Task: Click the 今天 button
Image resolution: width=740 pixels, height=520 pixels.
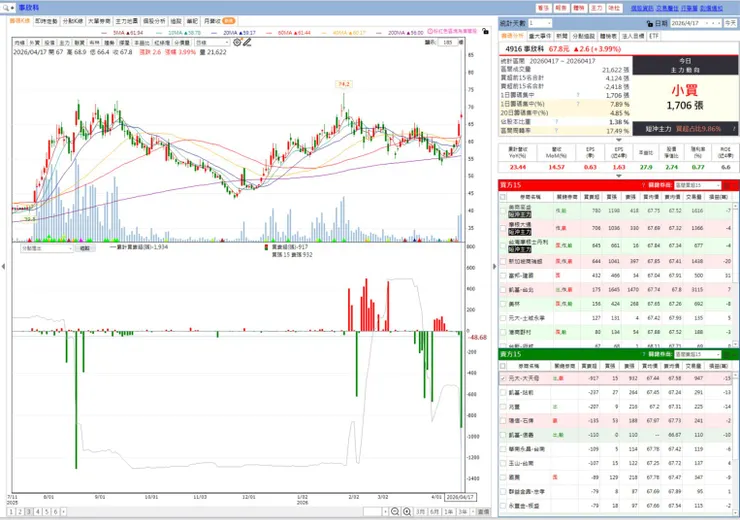Action: (730, 23)
